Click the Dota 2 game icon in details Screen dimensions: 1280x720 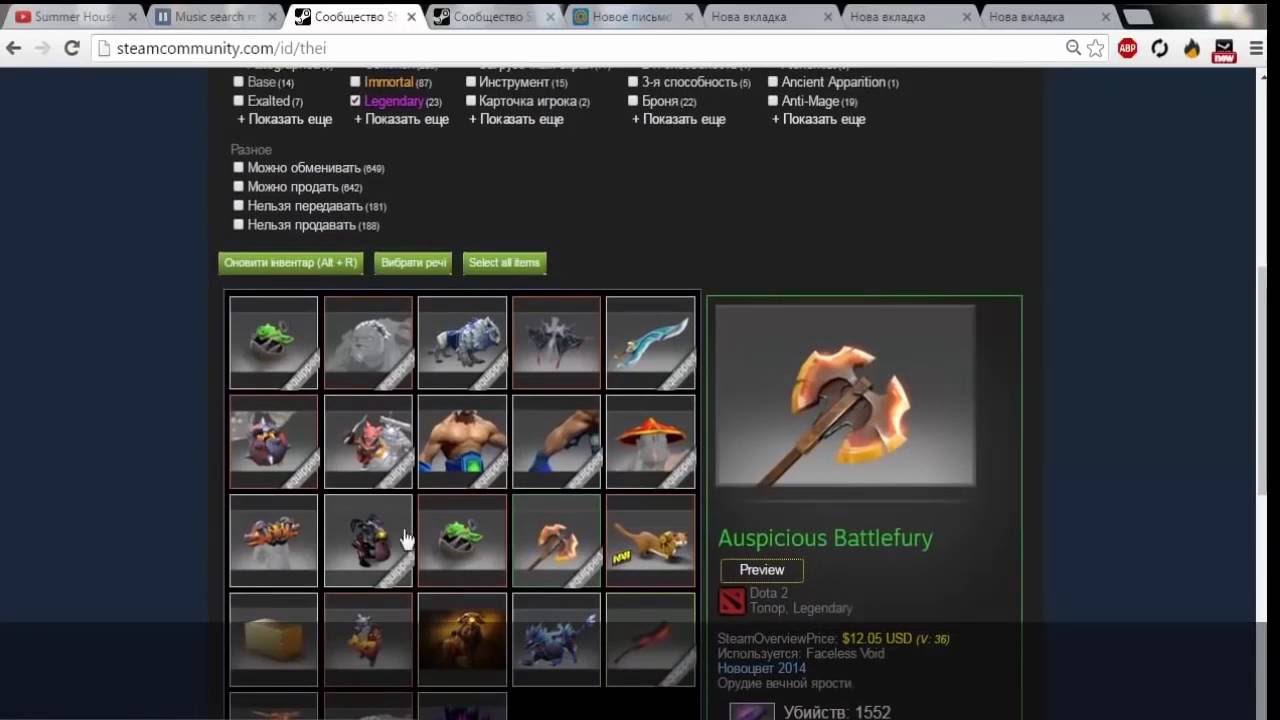pyautogui.click(x=732, y=601)
